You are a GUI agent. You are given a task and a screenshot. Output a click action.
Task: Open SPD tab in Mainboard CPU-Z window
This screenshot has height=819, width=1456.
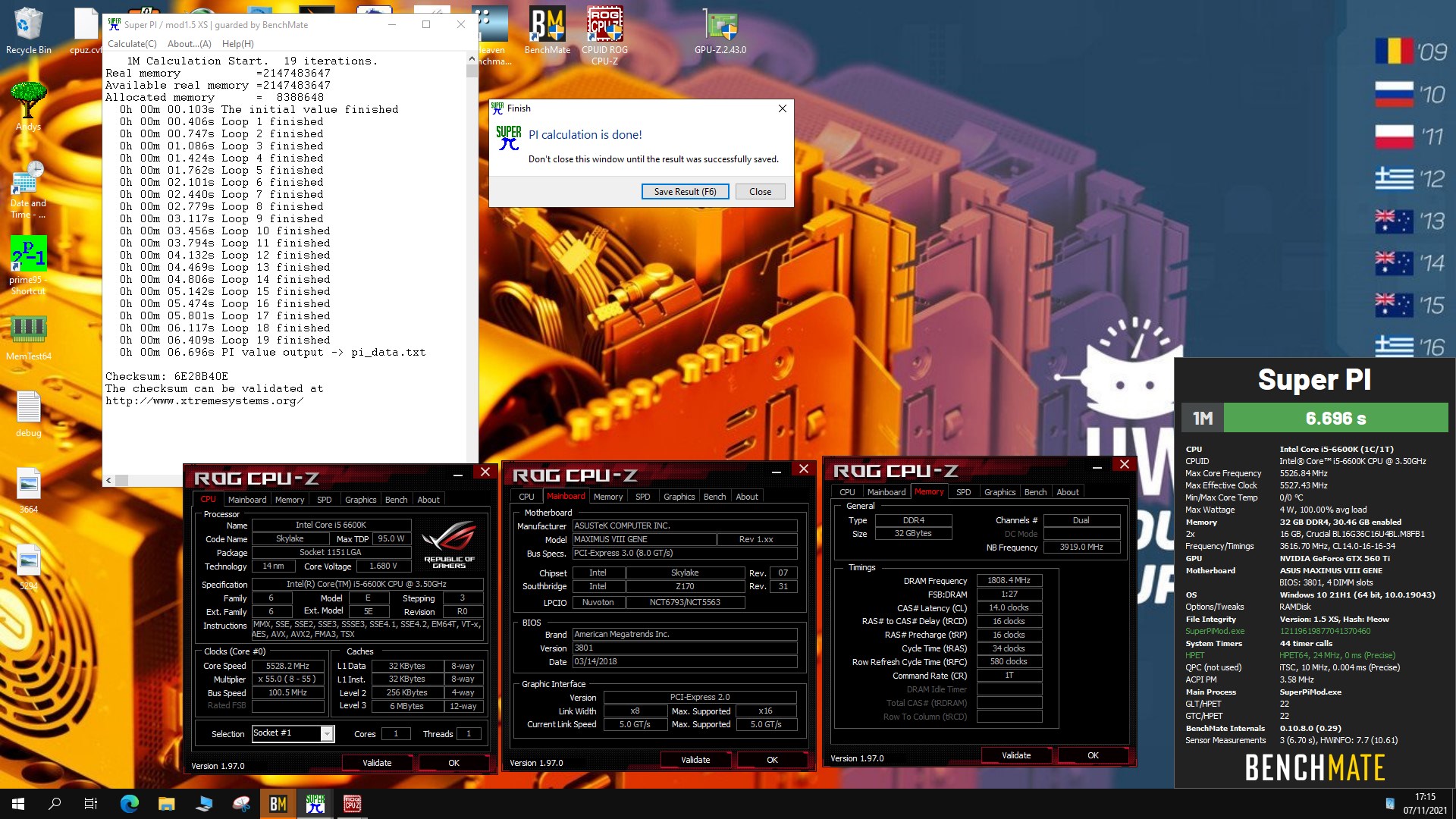tap(643, 497)
